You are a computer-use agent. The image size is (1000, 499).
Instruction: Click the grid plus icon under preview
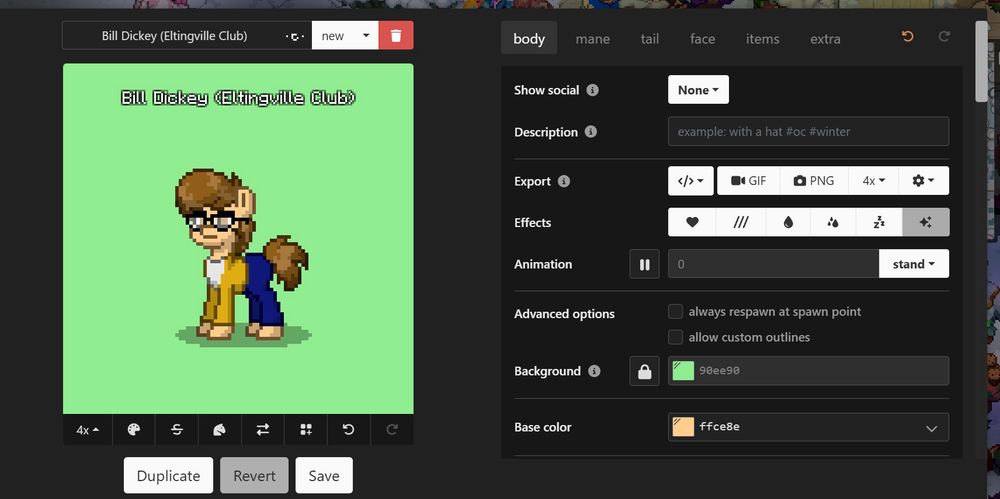(x=306, y=429)
